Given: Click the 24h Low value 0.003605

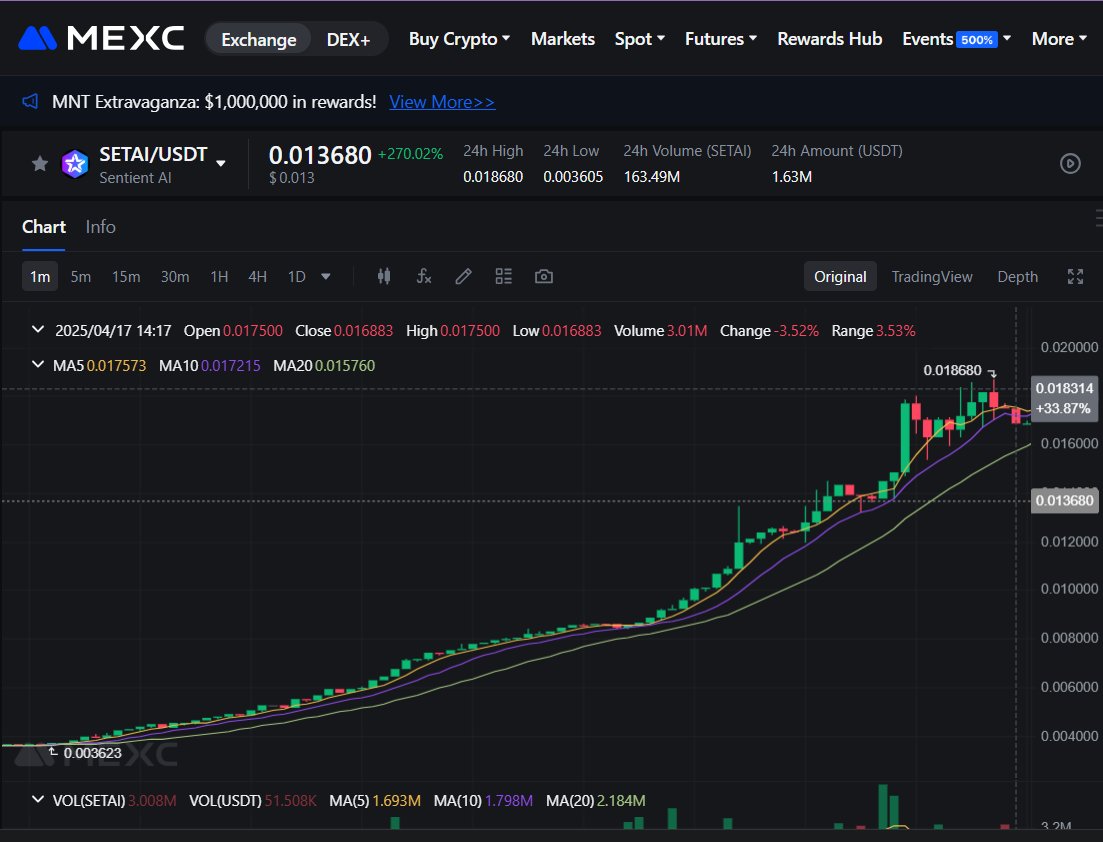Looking at the screenshot, I should (573, 177).
